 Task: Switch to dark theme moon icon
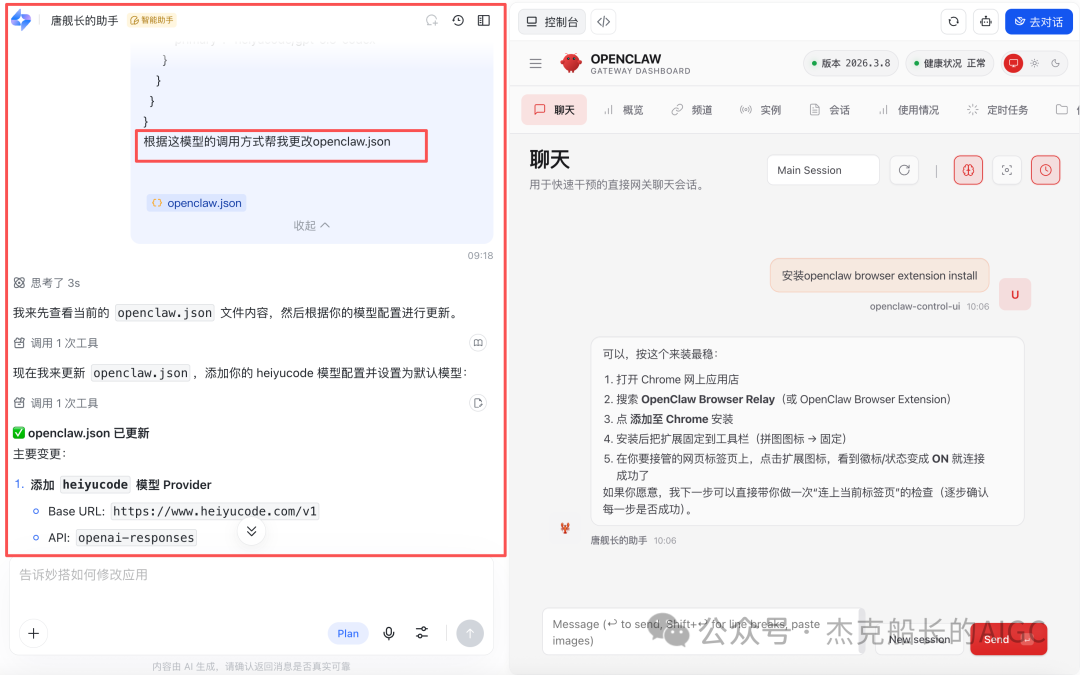pos(1055,63)
